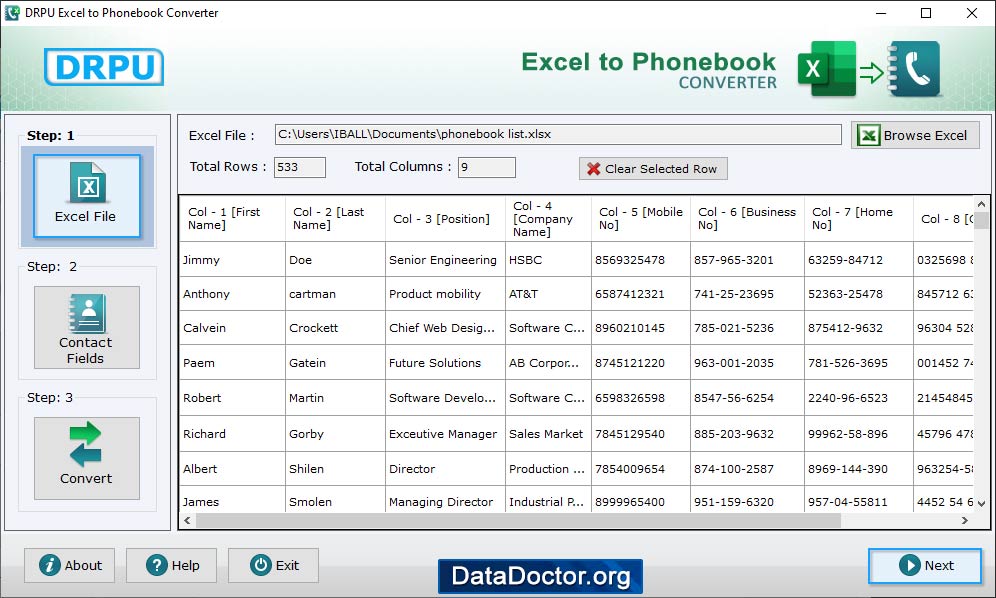This screenshot has height=598, width=996.
Task: Click the 'Doe' last name cell
Action: (335, 259)
